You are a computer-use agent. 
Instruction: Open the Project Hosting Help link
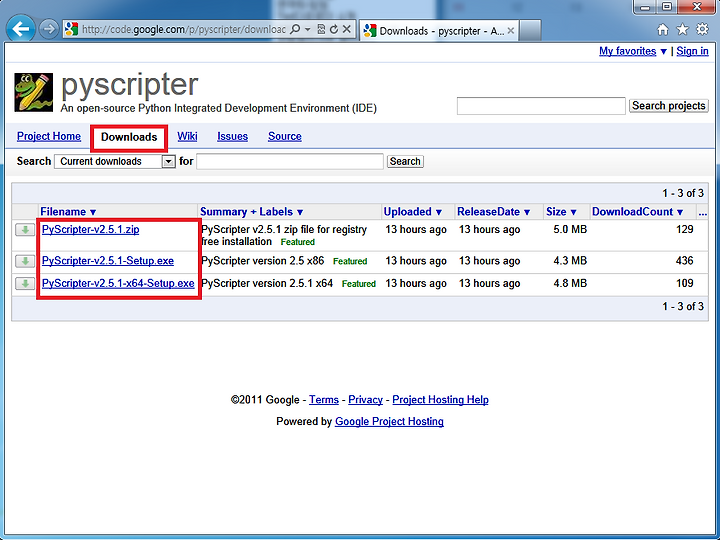440,400
